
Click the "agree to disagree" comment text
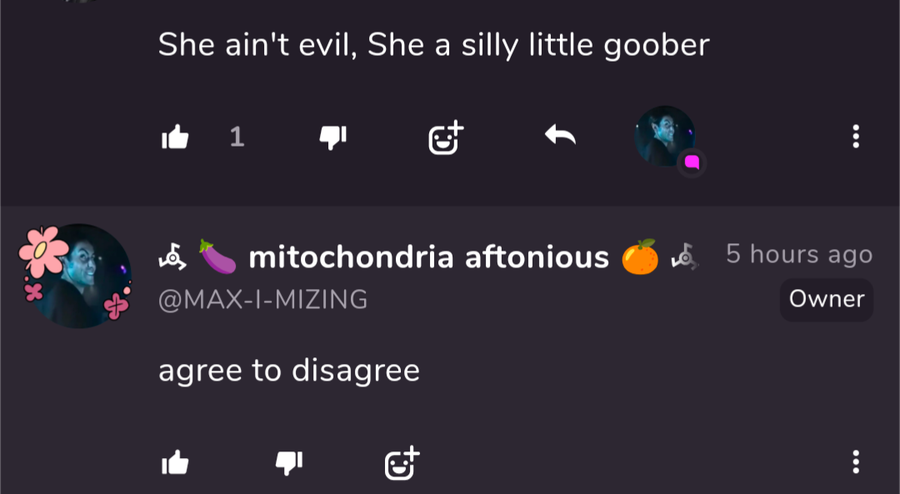[289, 371]
